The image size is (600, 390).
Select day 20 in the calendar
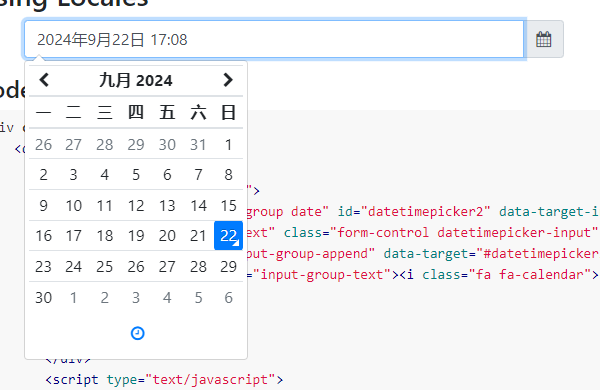[167, 236]
